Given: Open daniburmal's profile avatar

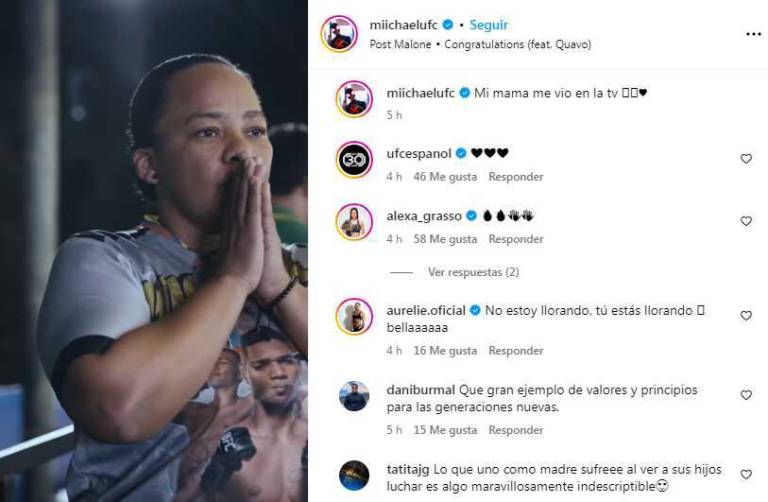Looking at the screenshot, I should 354,396.
